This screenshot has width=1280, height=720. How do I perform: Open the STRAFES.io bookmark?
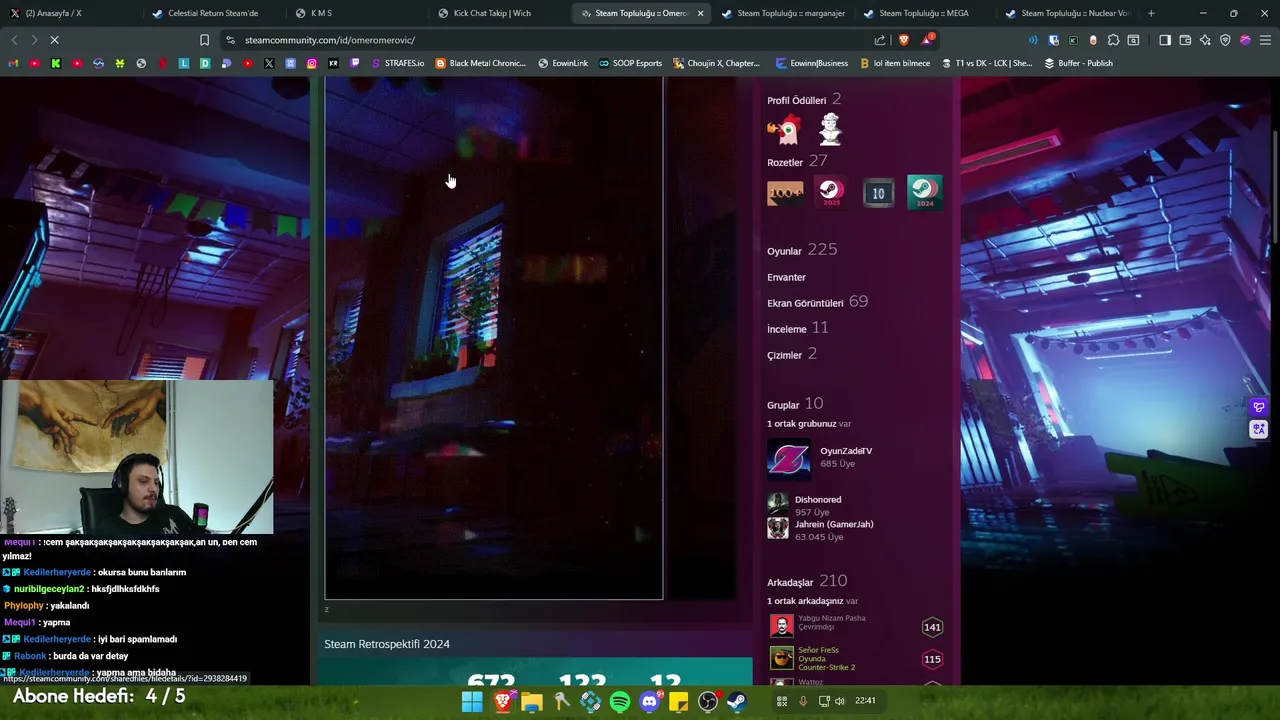[398, 63]
